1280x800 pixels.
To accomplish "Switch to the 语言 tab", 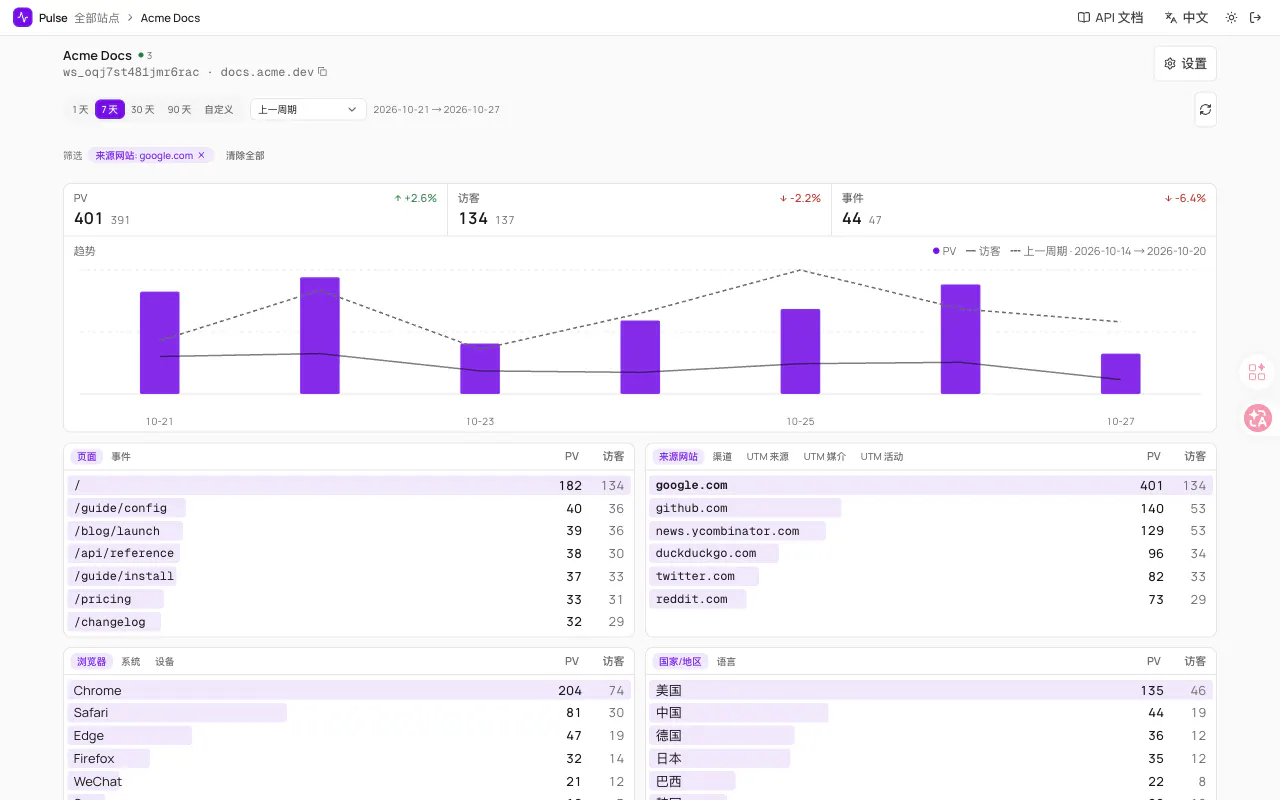I will (727, 661).
